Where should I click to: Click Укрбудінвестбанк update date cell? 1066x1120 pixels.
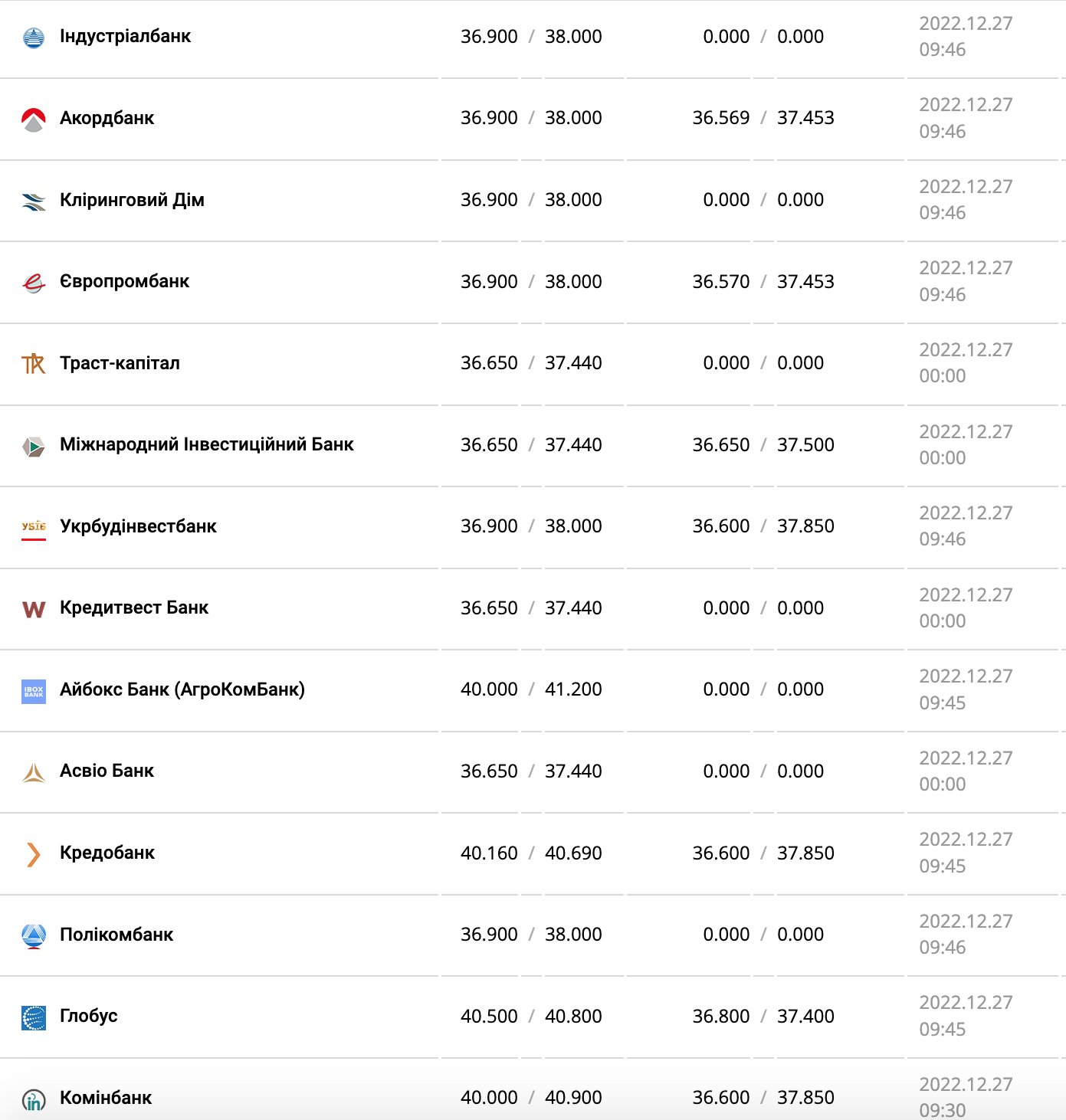tap(966, 526)
